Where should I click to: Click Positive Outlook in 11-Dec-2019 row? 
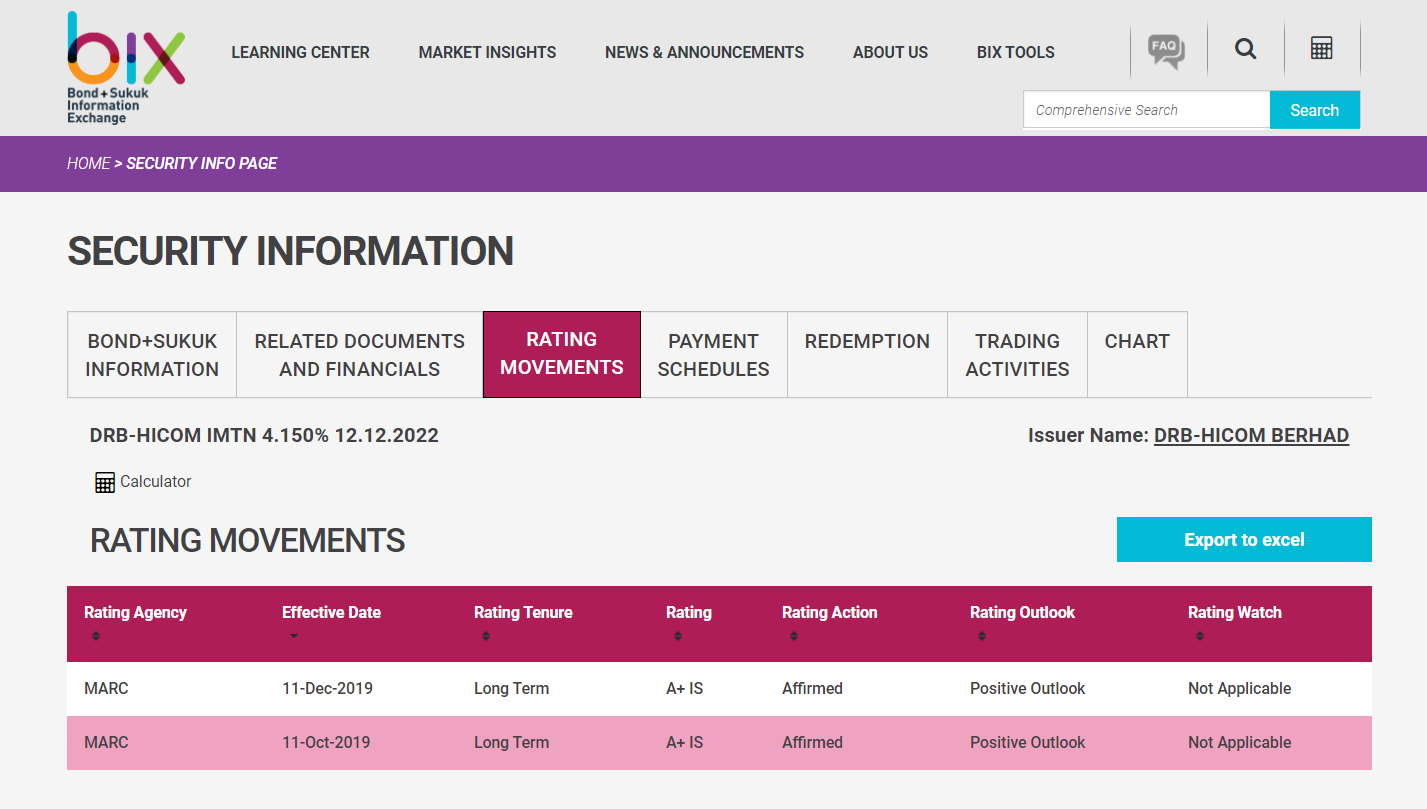coord(1027,689)
